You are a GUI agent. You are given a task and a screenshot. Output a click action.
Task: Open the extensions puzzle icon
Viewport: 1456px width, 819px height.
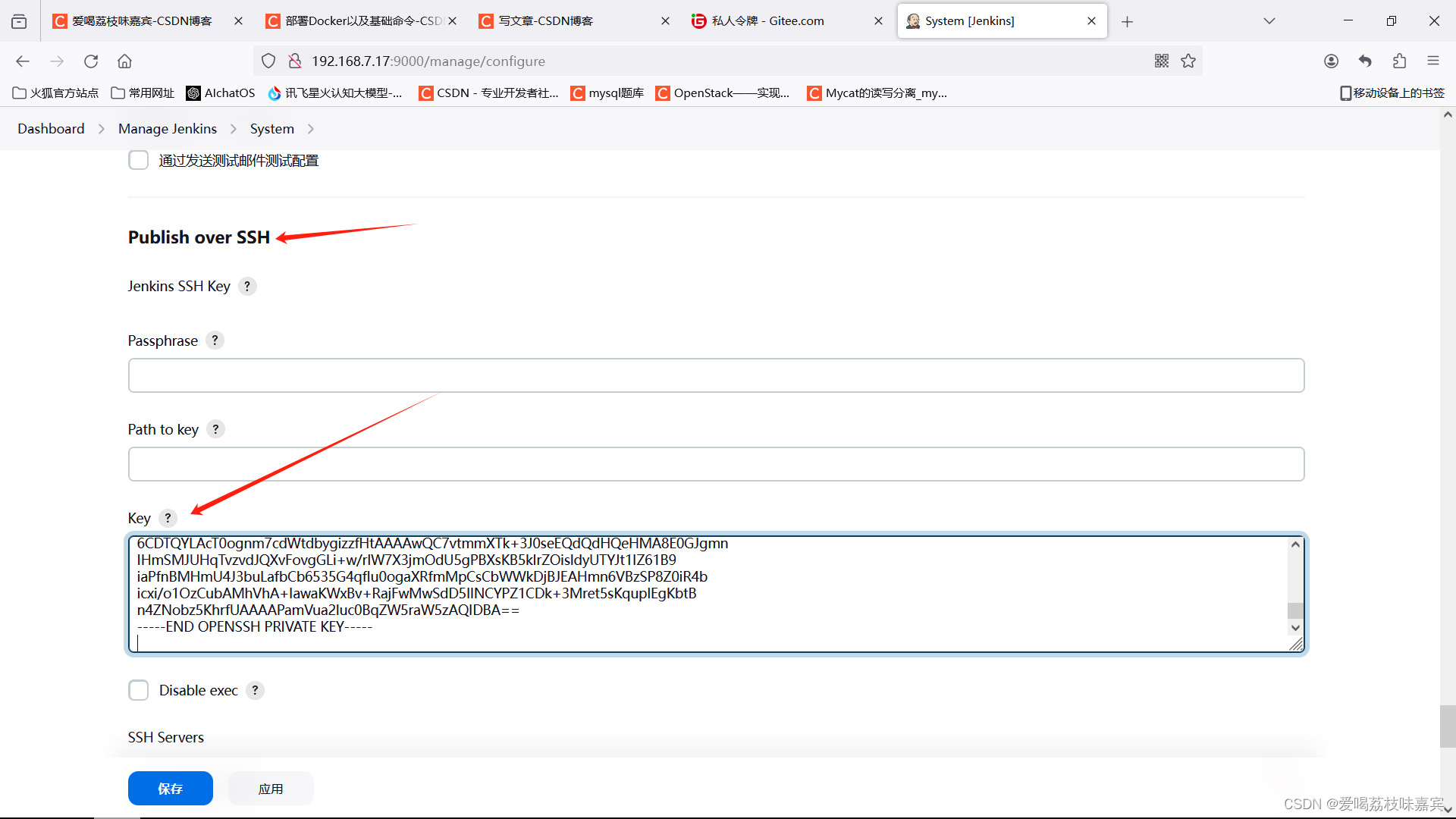(x=1399, y=61)
